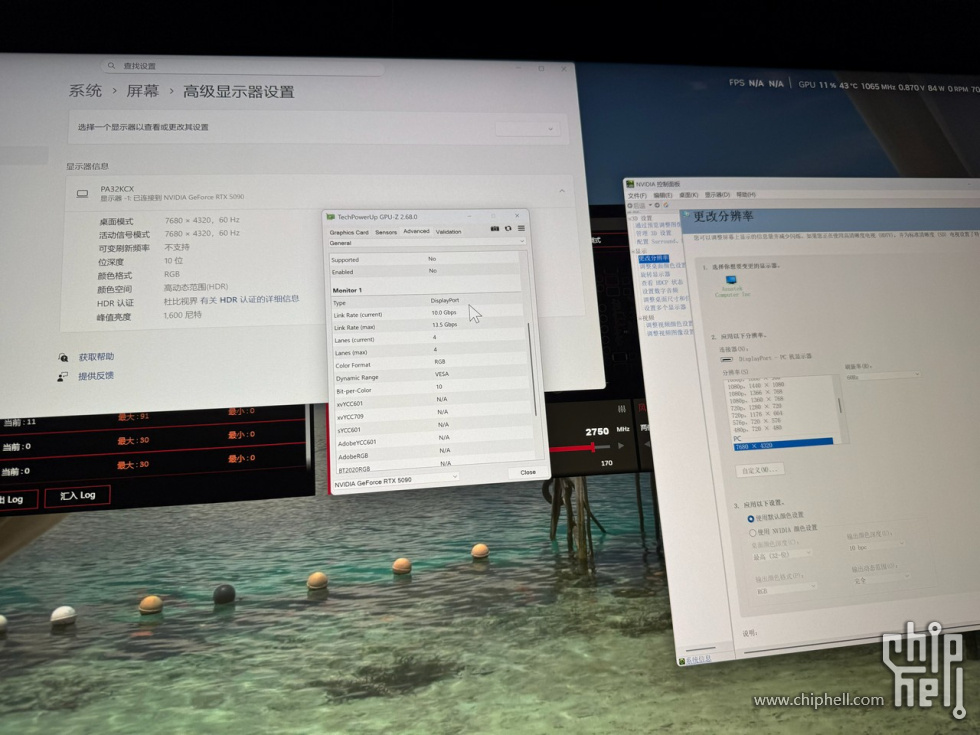This screenshot has width=980, height=735.
Task: Open the display selection dropdown in Settings
Action: click(x=527, y=128)
